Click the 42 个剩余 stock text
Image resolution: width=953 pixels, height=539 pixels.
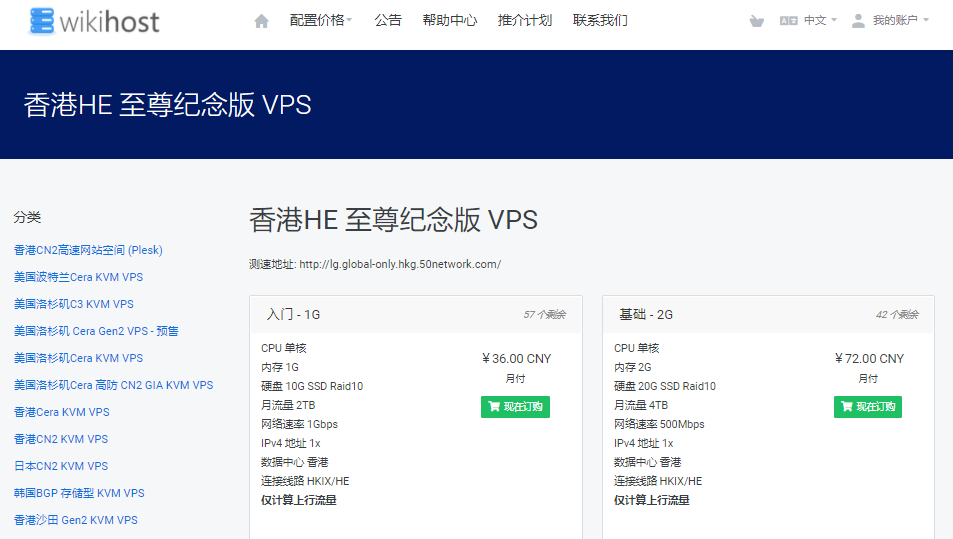coord(897,314)
